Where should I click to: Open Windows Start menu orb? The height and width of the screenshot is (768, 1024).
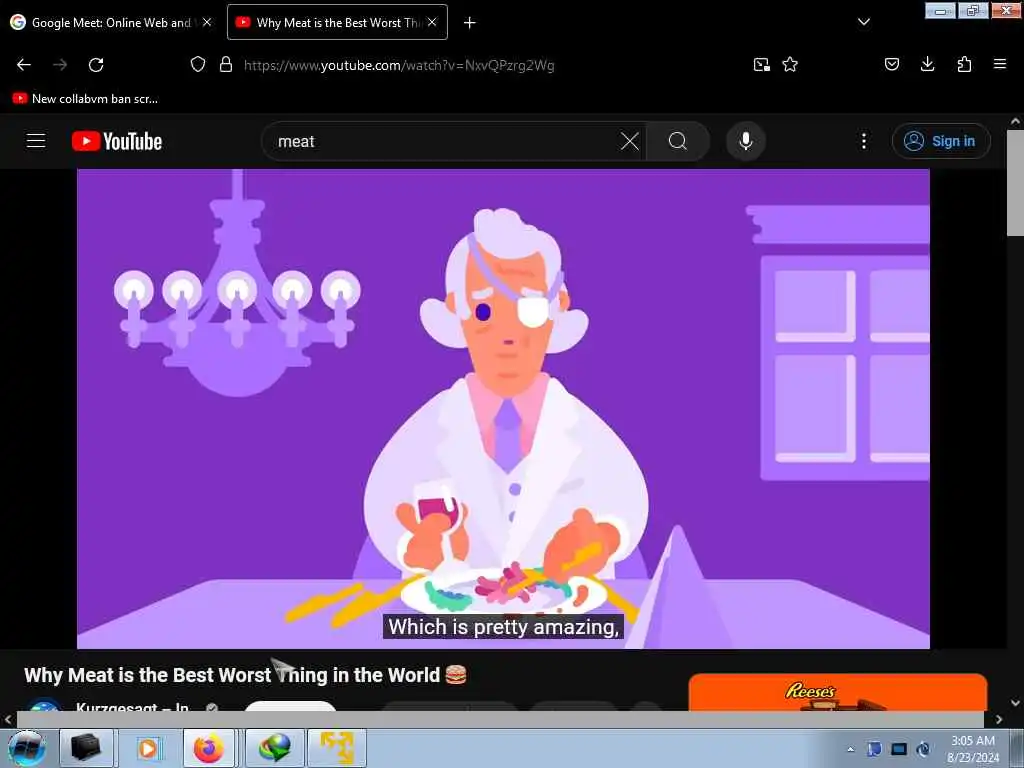tap(27, 748)
